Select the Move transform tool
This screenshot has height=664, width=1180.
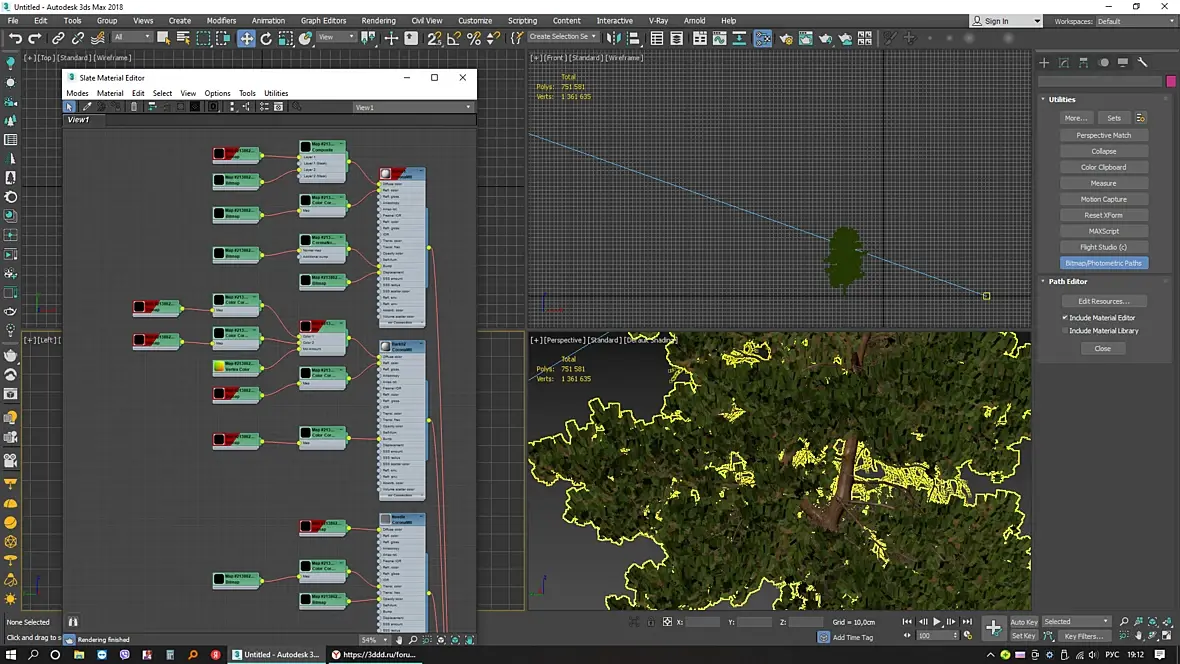(x=247, y=38)
